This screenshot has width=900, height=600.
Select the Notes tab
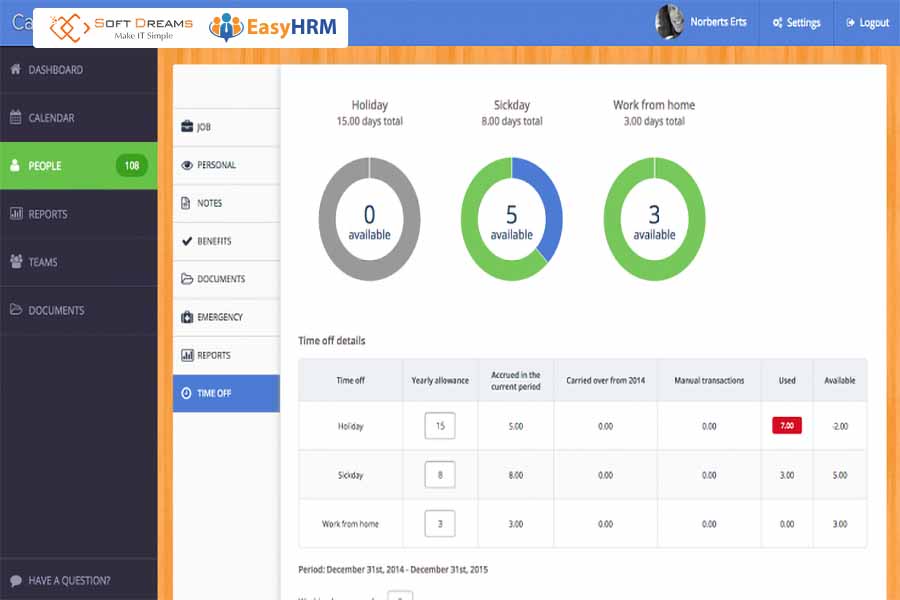(226, 203)
